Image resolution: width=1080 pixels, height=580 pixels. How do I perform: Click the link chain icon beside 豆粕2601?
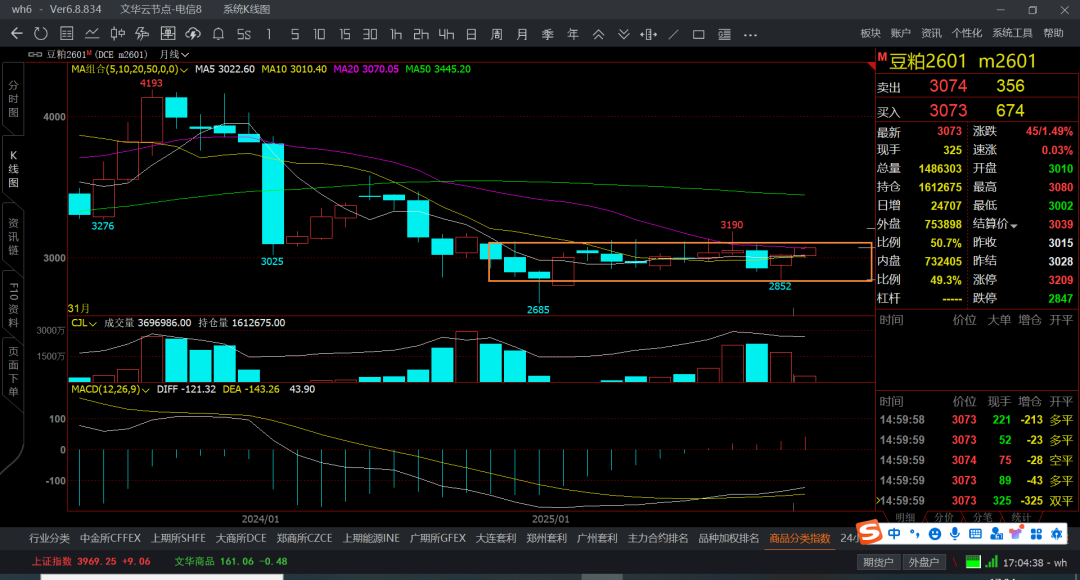tap(35, 54)
